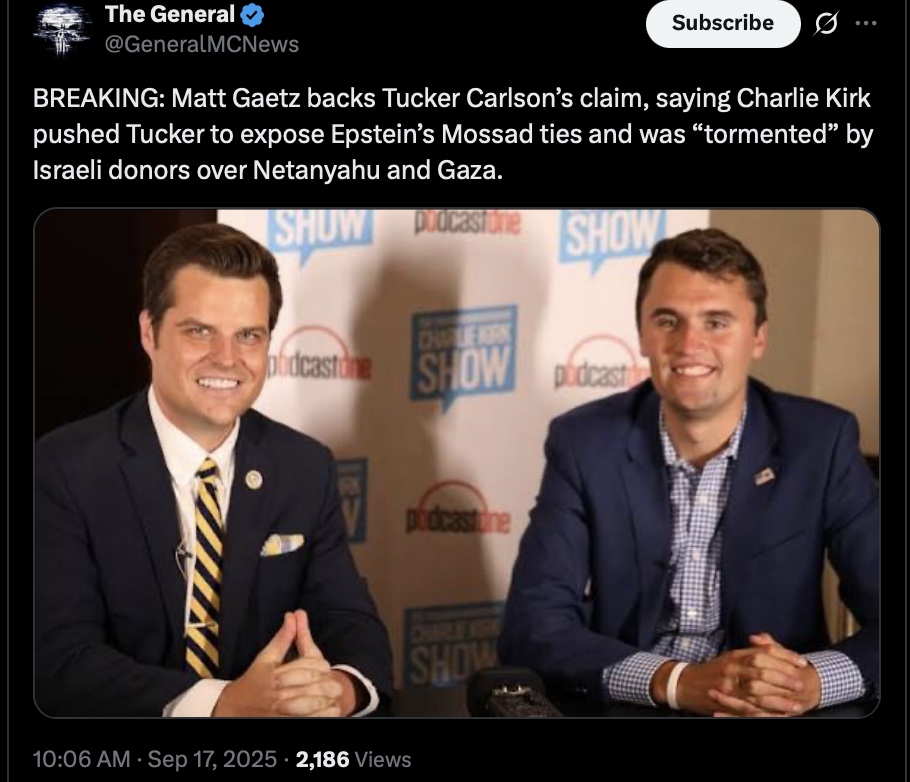This screenshot has width=910, height=782.
Task: Click the center Charlie Kirk Show backdrop logo
Action: point(463,355)
